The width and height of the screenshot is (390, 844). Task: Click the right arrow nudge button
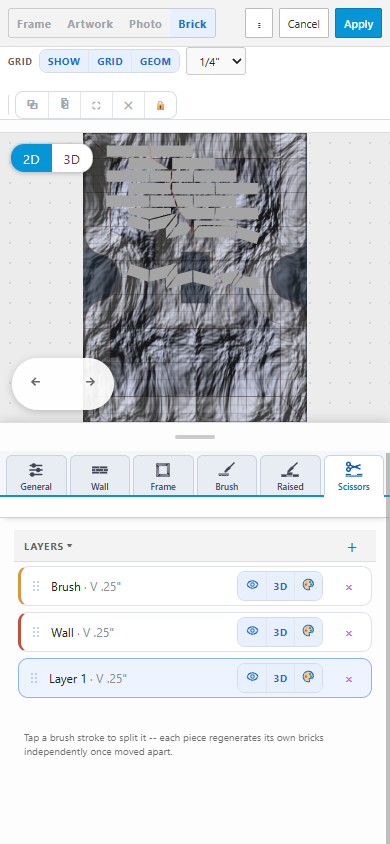point(90,382)
